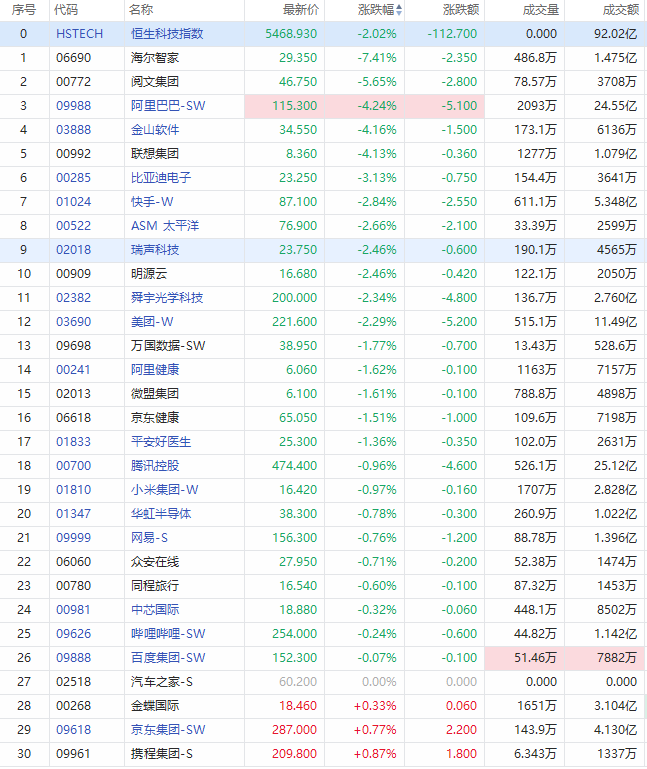Open 舜宇光学科技 stock link
Screen dimensions: 647x769
pos(167,298)
